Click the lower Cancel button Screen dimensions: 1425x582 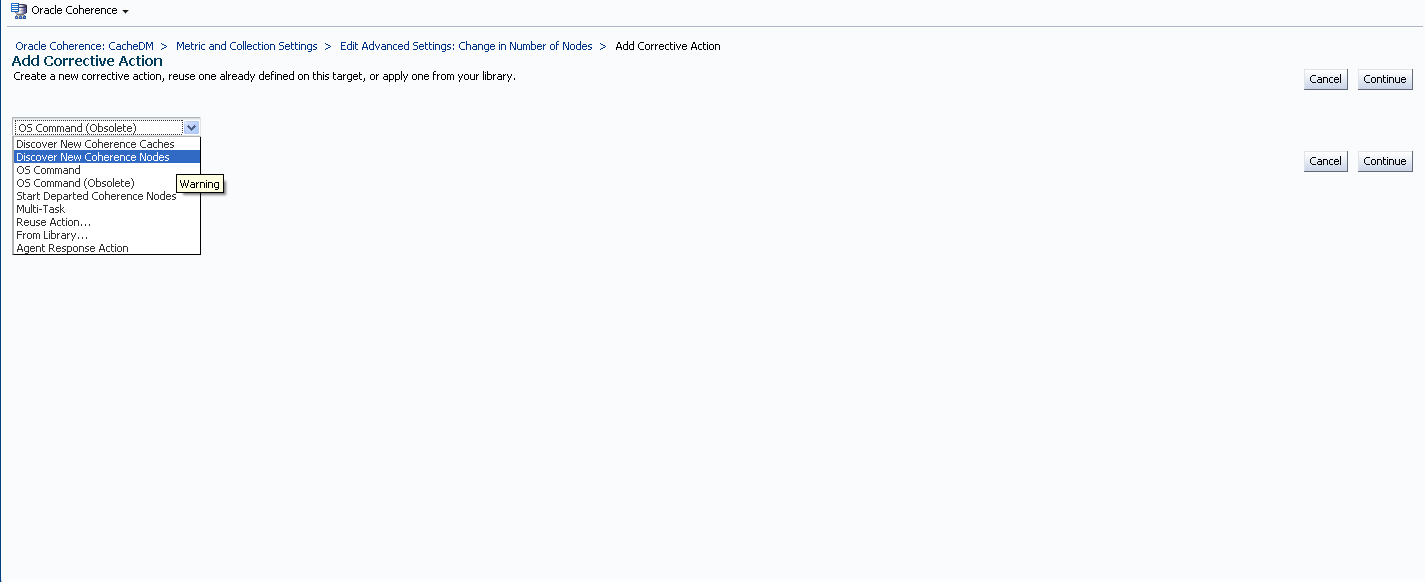[1325, 161]
